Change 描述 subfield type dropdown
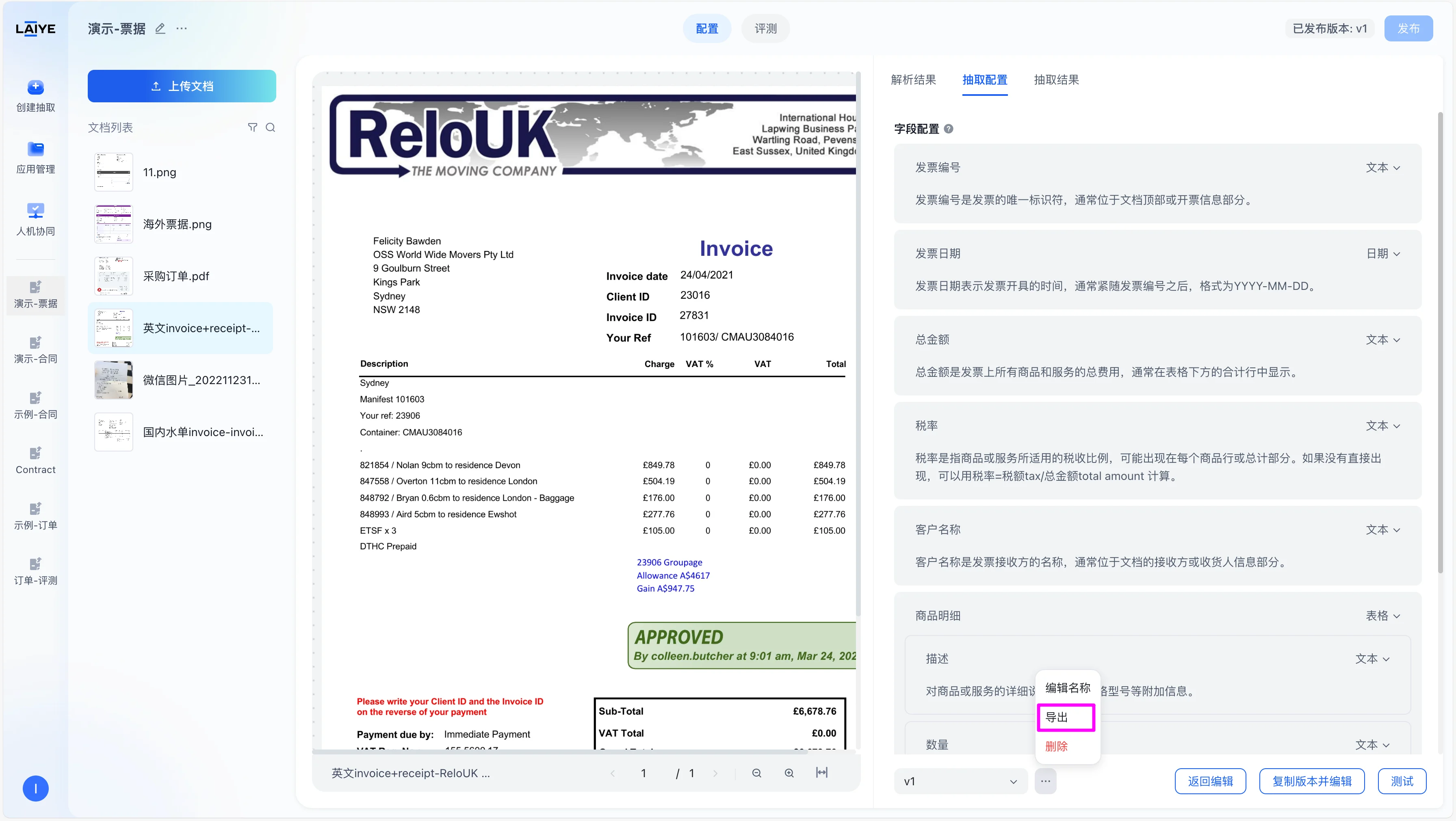This screenshot has height=821, width=1456. click(x=1372, y=659)
